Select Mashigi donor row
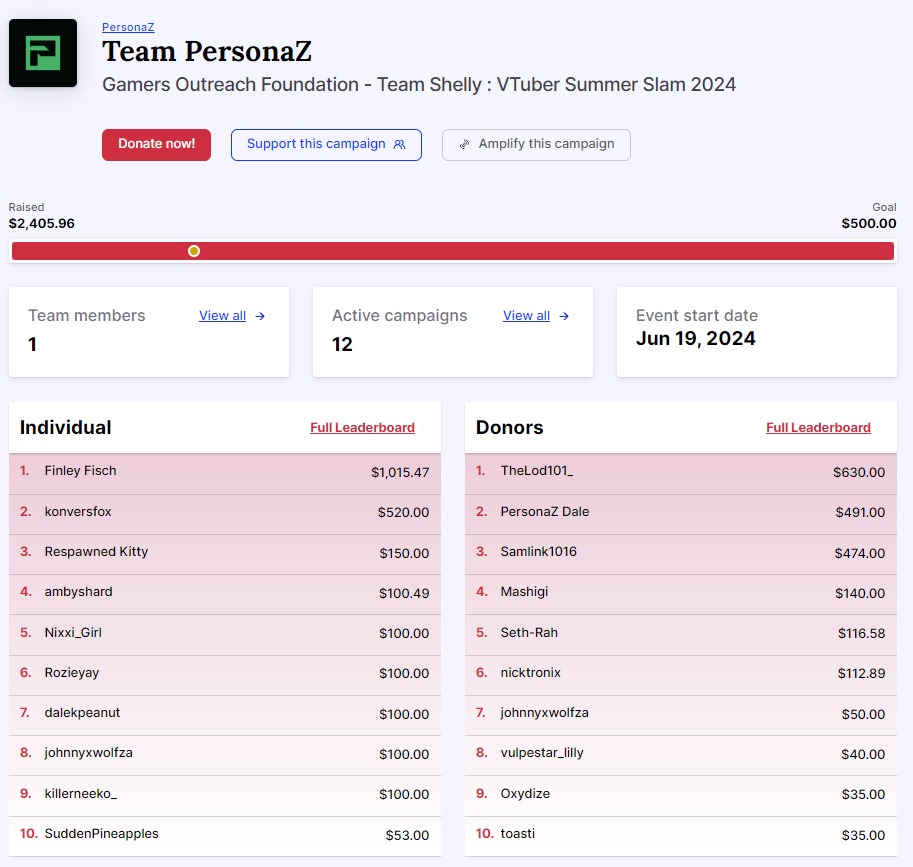Screen dimensions: 913x867 tap(681, 594)
